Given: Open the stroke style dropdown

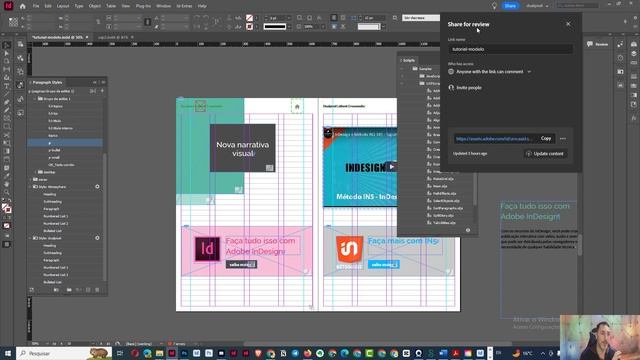Looking at the screenshot, I should click(x=289, y=27).
